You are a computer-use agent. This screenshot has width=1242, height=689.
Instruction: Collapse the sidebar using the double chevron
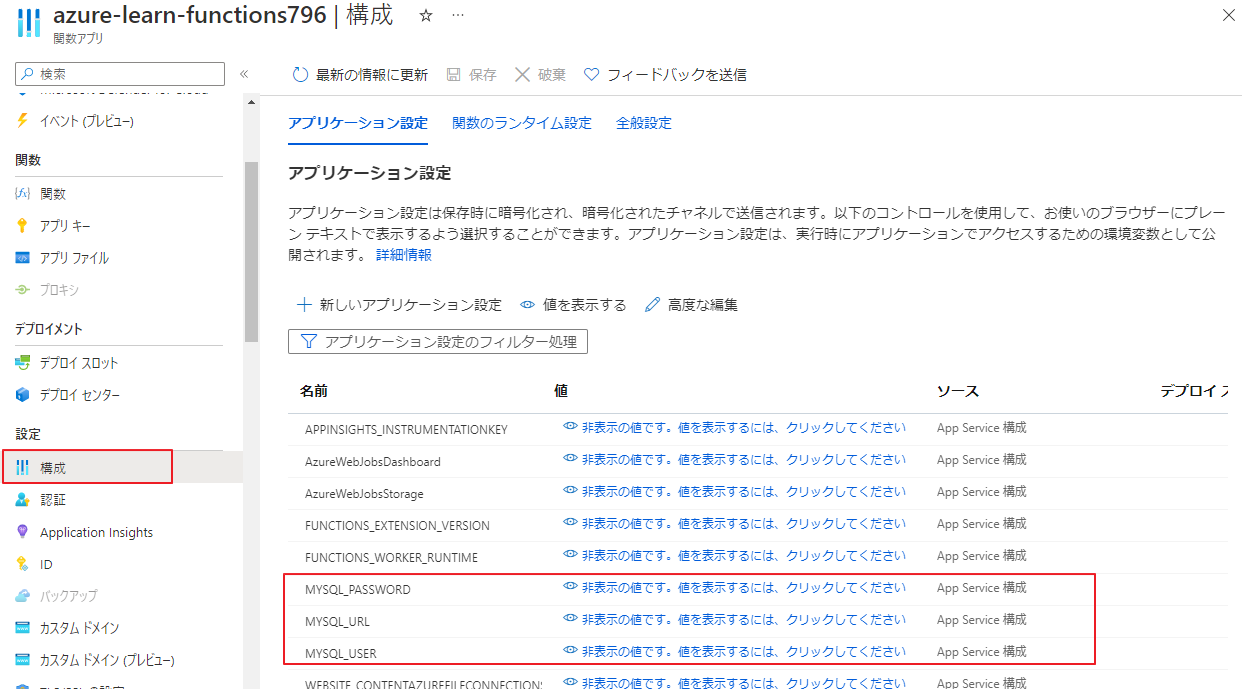[x=244, y=74]
